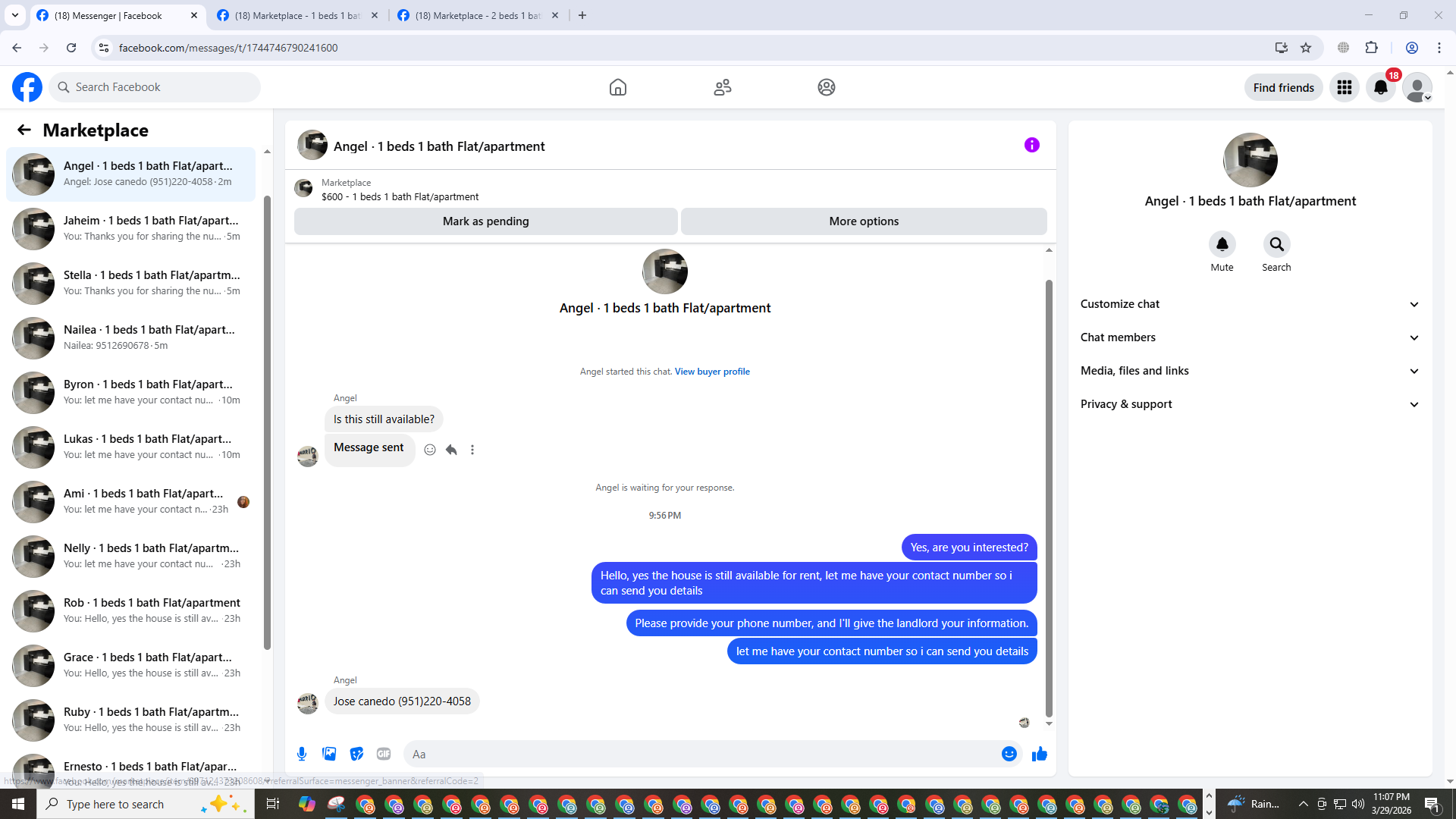Open the $600 listing banner link

400,196
